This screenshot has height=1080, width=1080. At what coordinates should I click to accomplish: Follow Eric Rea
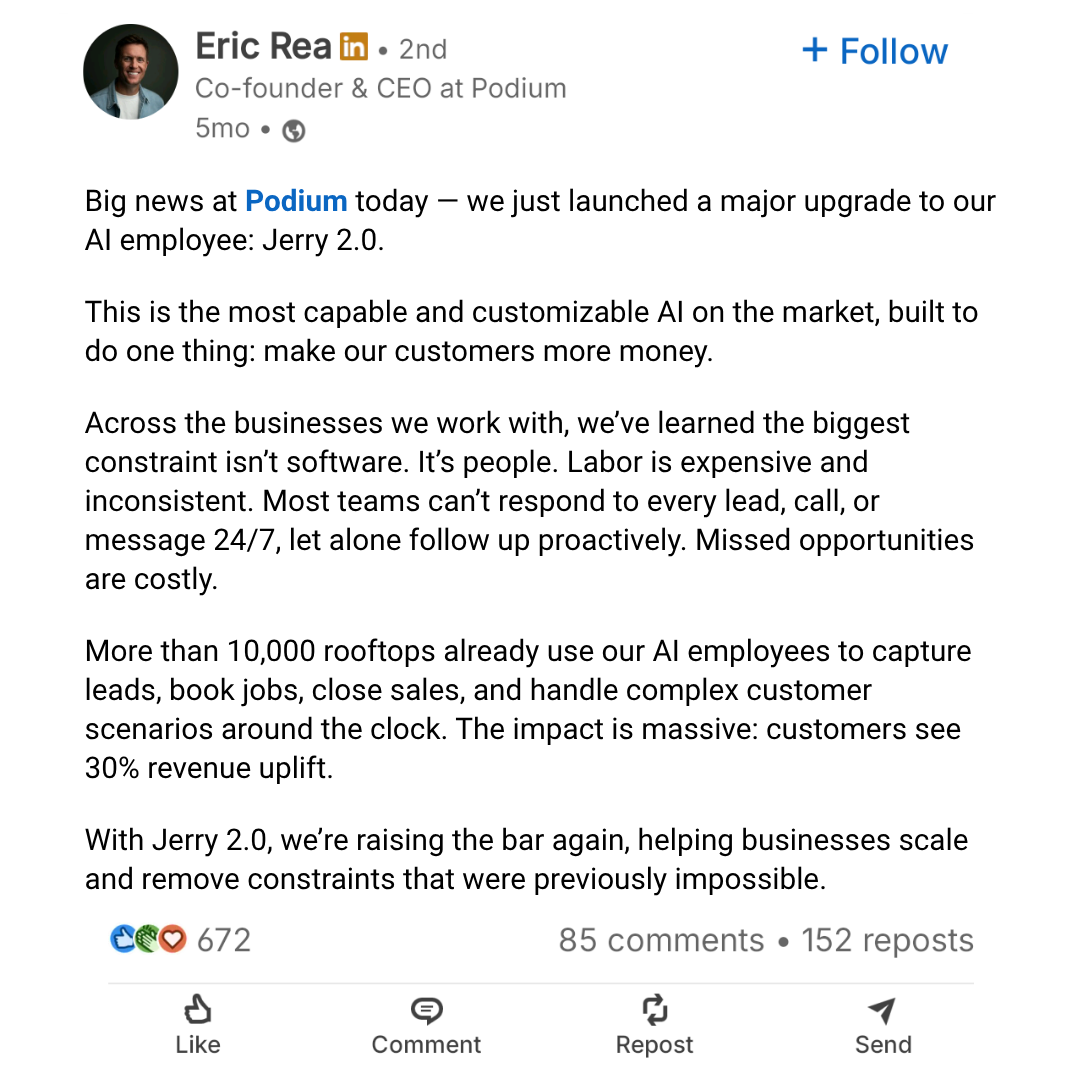pyautogui.click(x=875, y=51)
